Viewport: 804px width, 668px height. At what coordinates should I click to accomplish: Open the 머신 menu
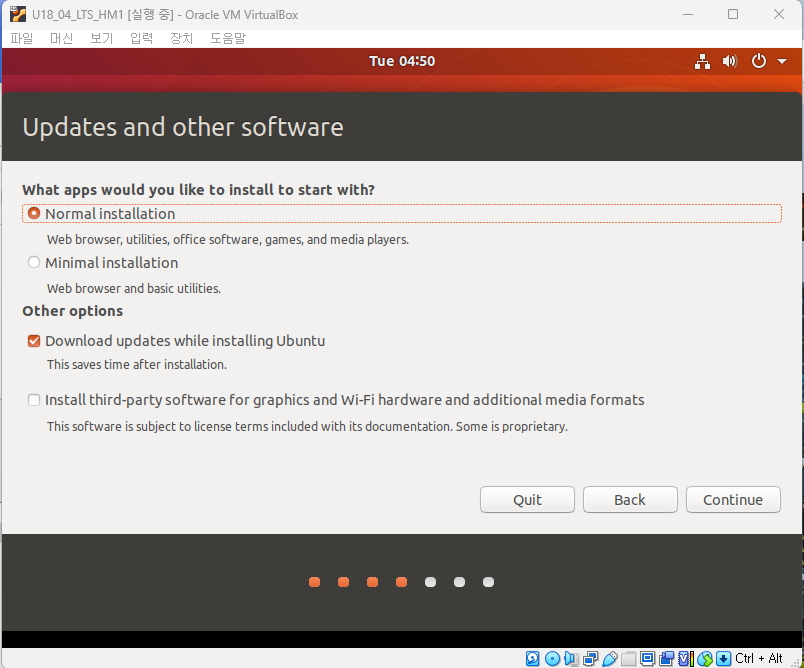[62, 38]
